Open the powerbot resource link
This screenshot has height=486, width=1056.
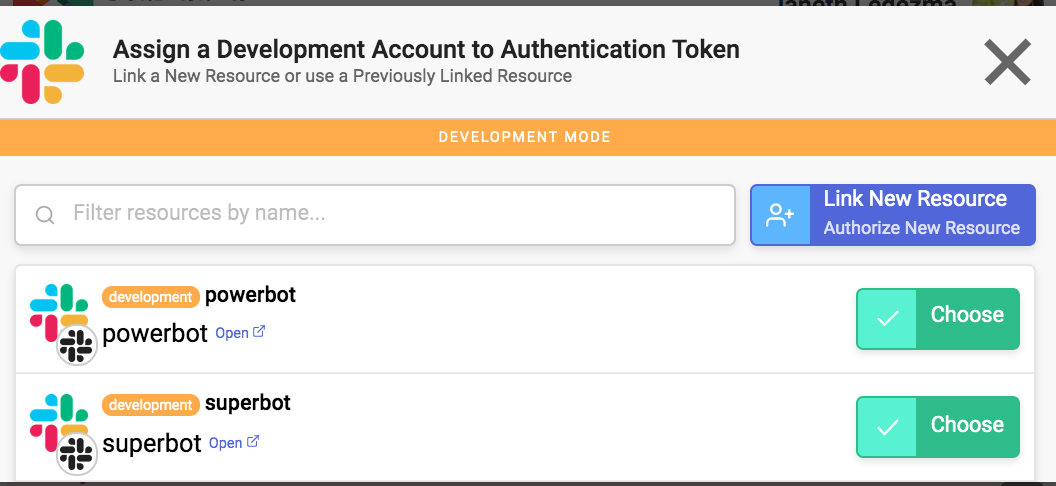coord(232,333)
